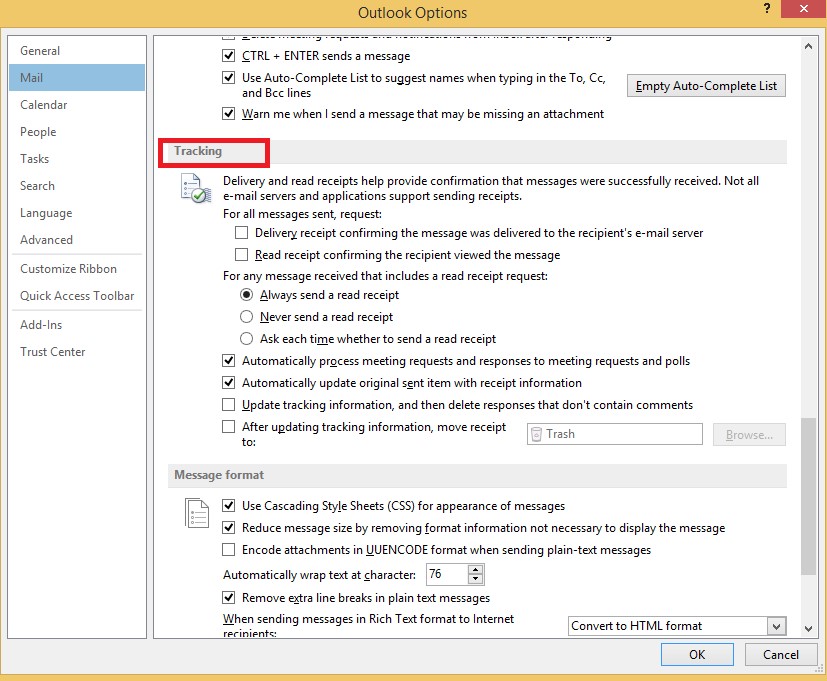The height and width of the screenshot is (681, 827).
Task: Toggle Use Cascading Style Sheets checkbox
Action: click(x=228, y=505)
